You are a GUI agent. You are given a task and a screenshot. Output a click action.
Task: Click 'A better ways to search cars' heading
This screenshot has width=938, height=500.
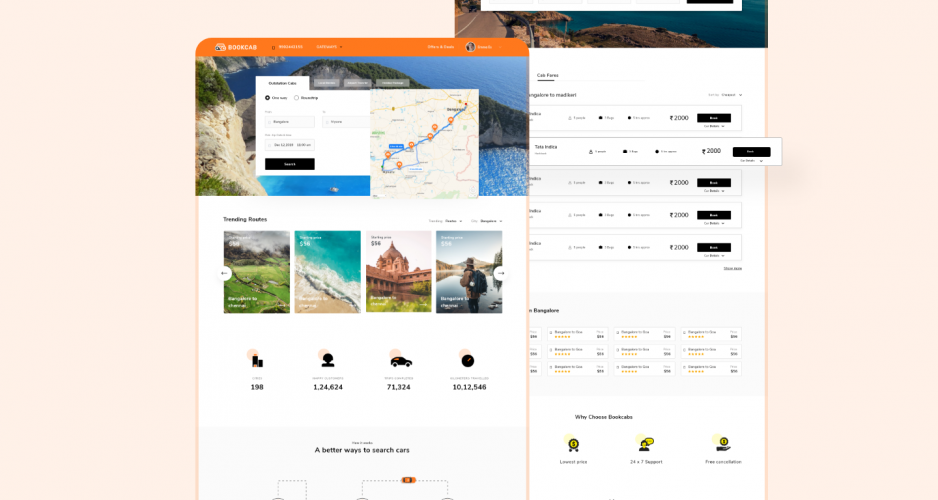362,450
